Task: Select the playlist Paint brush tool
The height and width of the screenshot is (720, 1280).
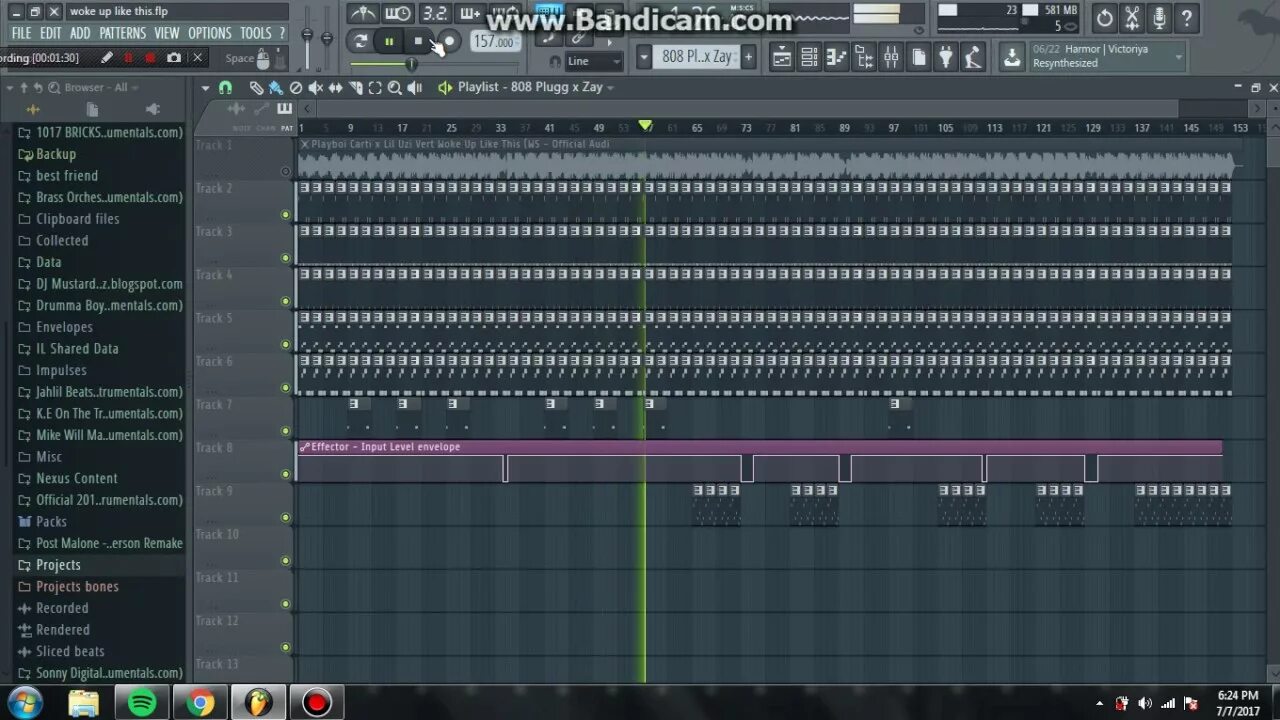Action: [x=276, y=88]
